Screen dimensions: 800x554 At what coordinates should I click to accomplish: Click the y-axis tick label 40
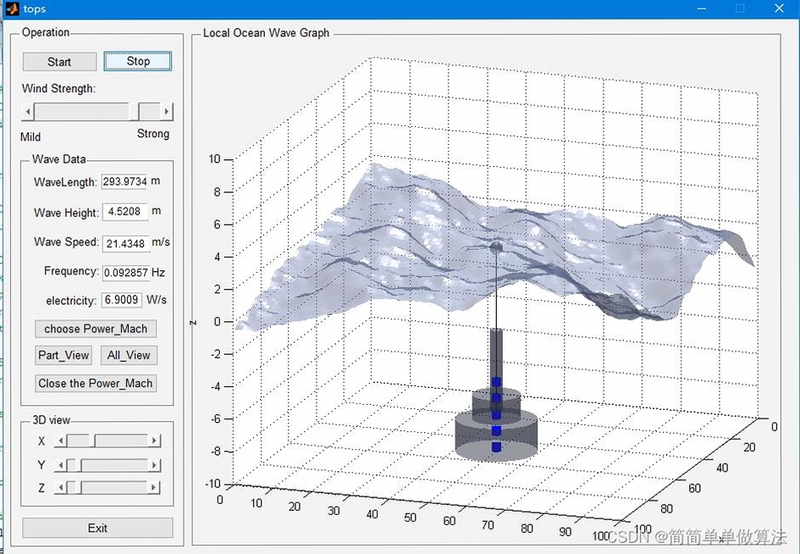pyautogui.click(x=722, y=468)
